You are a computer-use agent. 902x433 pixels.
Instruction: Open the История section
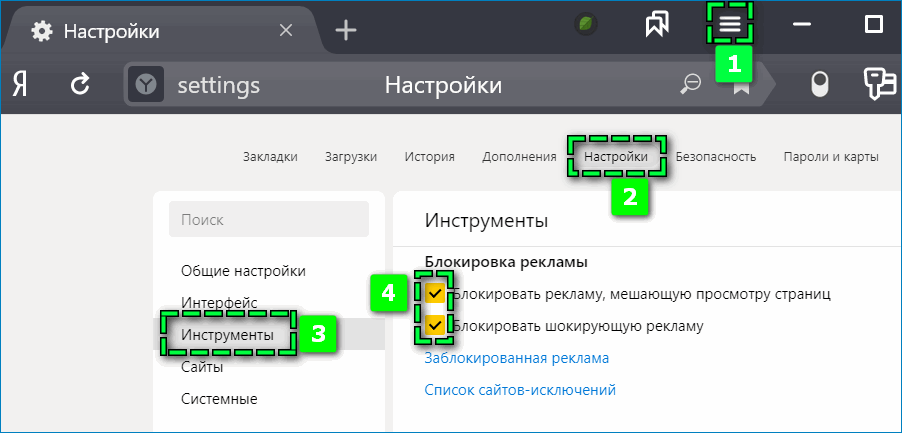[x=430, y=156]
